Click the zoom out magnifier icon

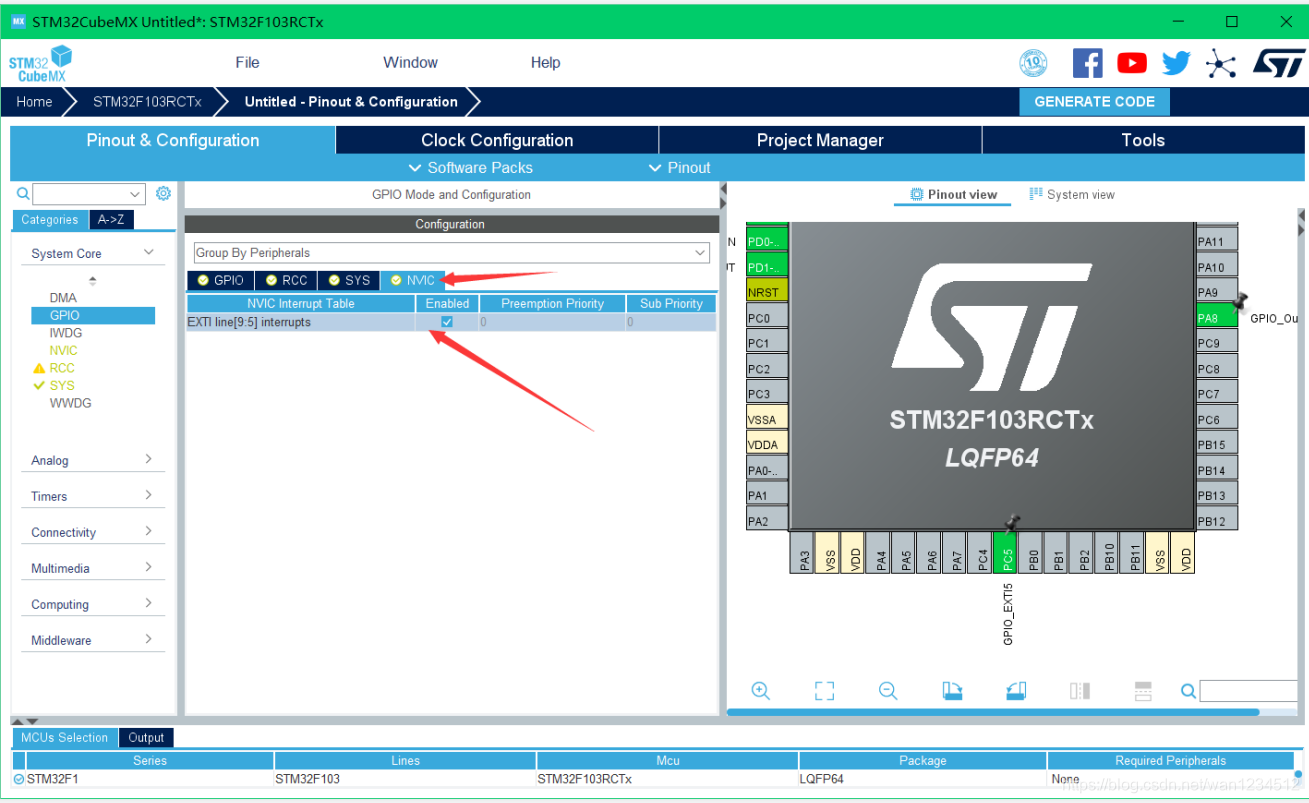(x=888, y=691)
